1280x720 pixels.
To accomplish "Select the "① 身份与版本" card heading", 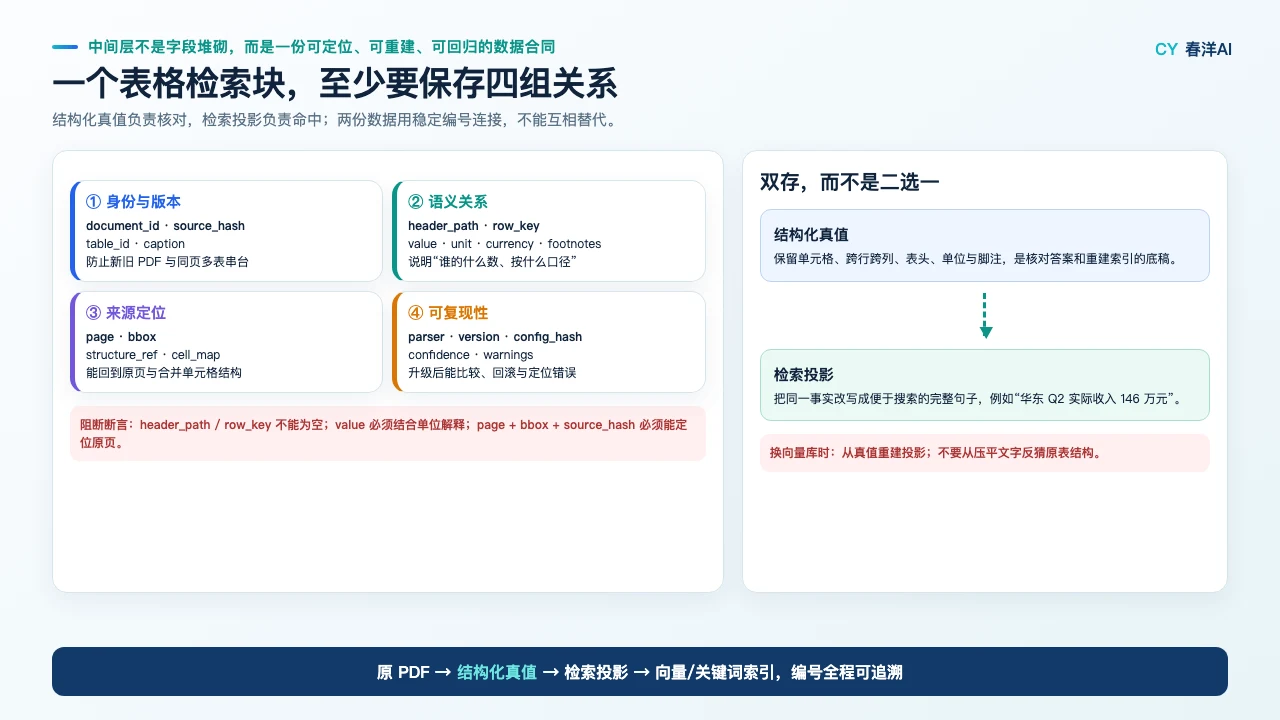I will point(133,202).
